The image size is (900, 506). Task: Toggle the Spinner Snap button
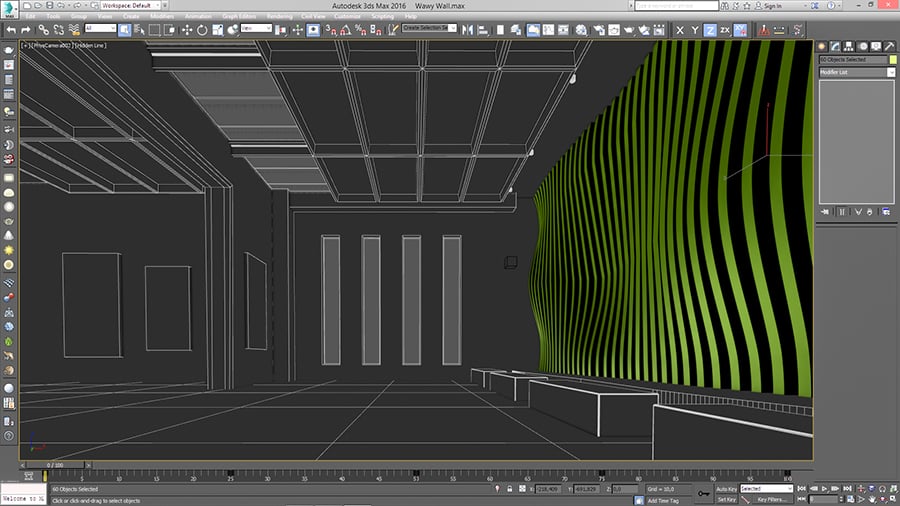[376, 30]
